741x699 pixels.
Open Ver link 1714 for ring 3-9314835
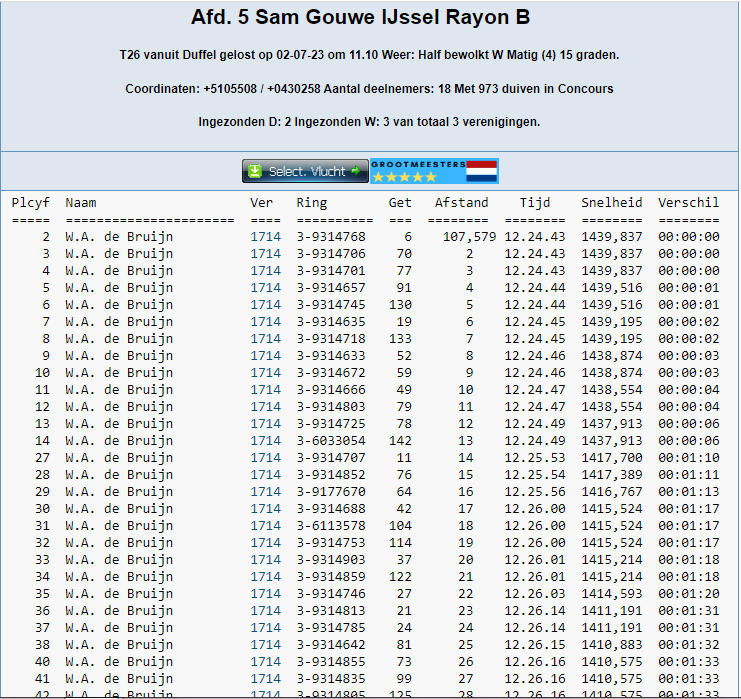pos(266,679)
